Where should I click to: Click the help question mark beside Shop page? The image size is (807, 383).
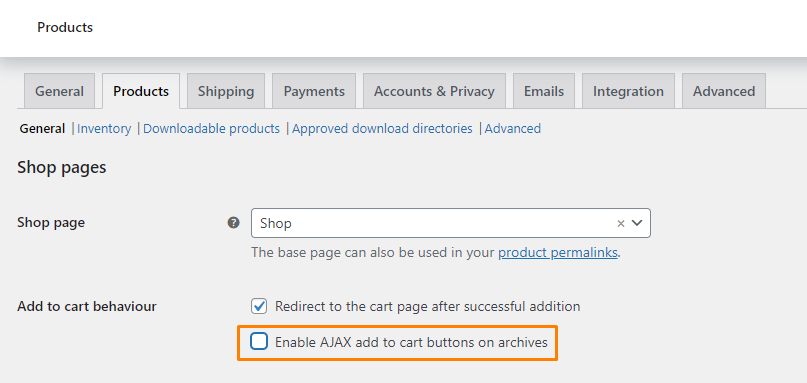[x=234, y=223]
